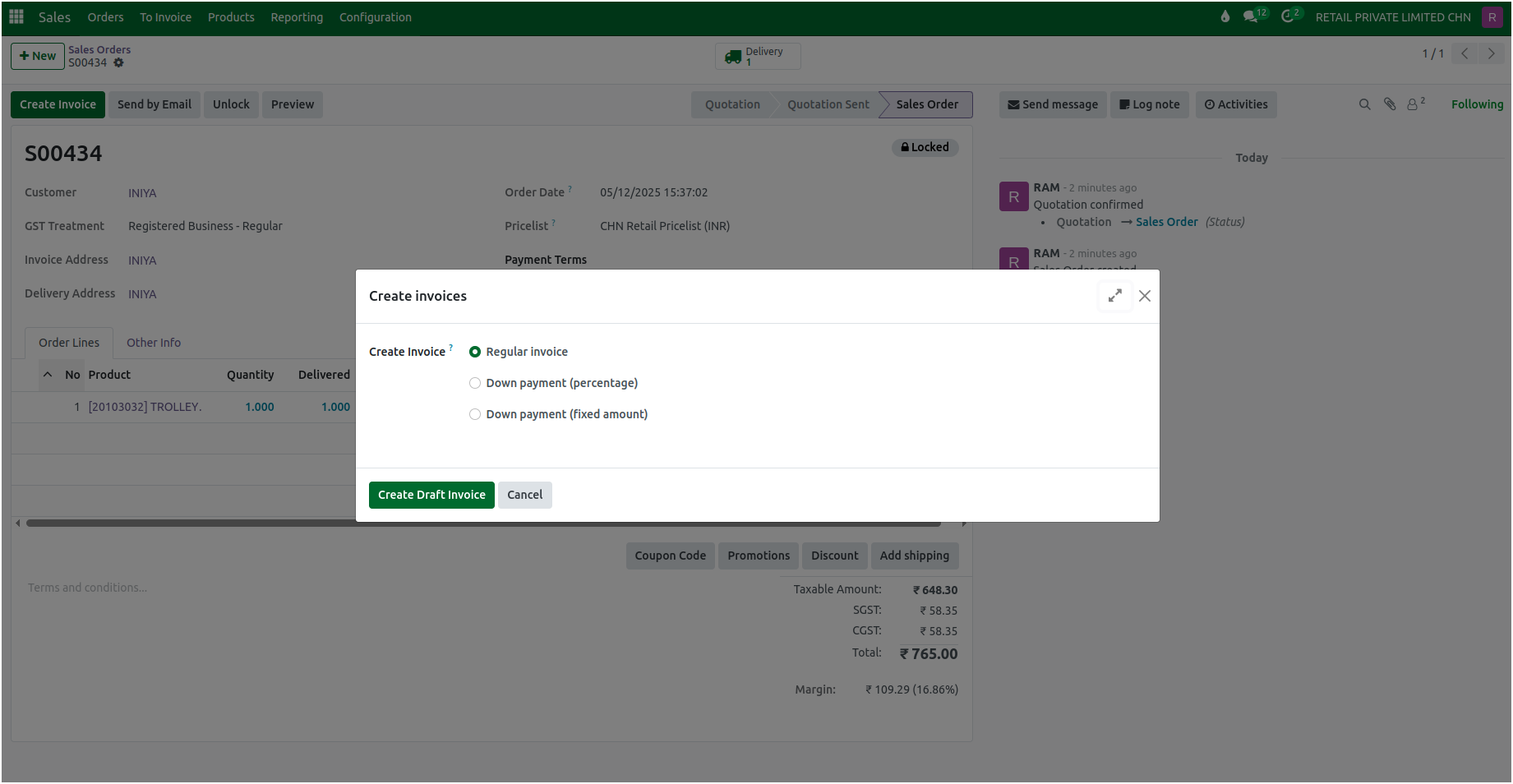
Task: Open company switcher RETAIL PRIVATE LIMITED CHN
Action: (x=1393, y=16)
